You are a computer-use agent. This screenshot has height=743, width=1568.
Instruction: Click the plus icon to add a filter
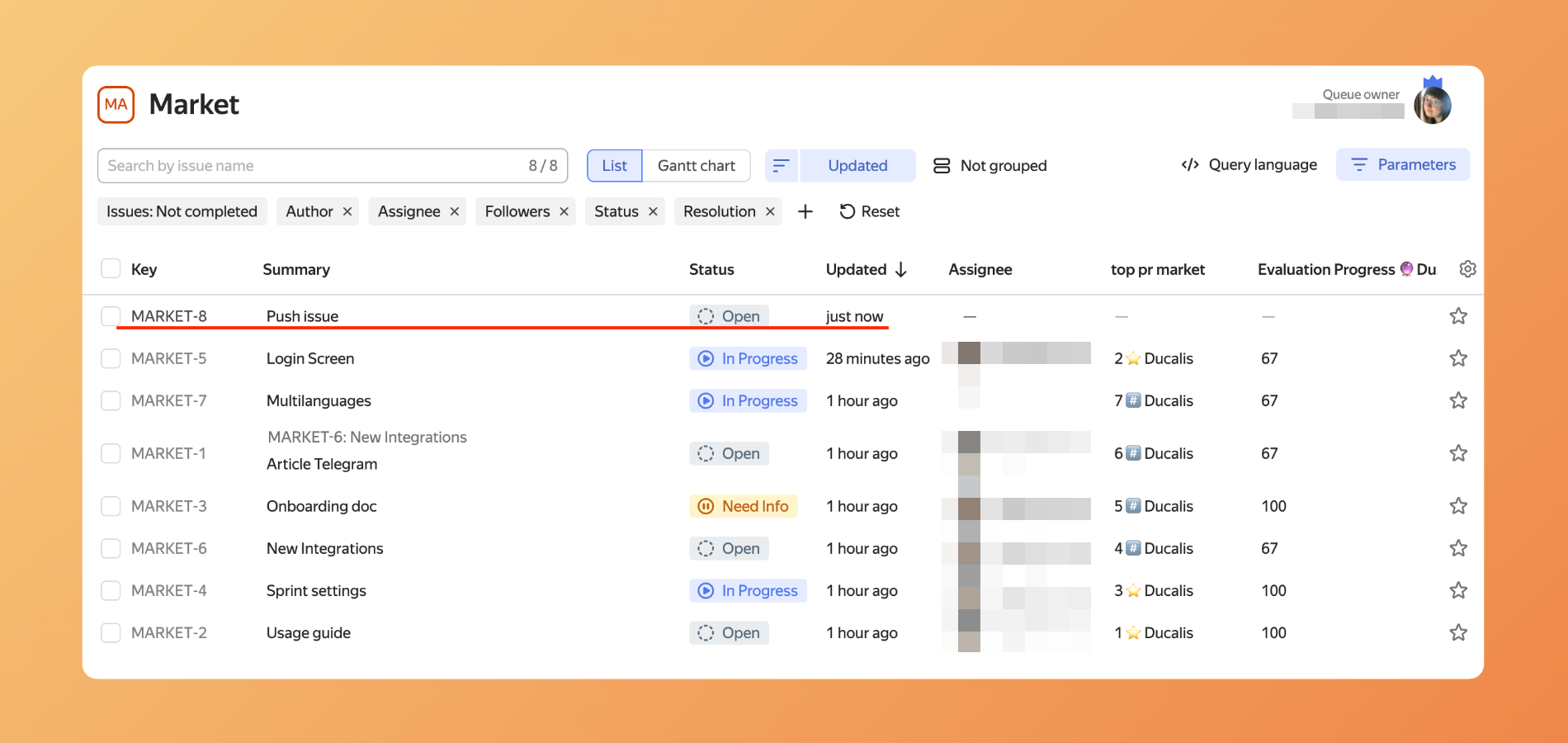tap(805, 211)
